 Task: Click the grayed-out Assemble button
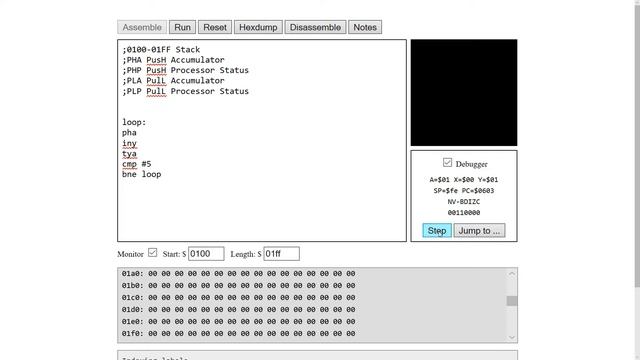(142, 27)
